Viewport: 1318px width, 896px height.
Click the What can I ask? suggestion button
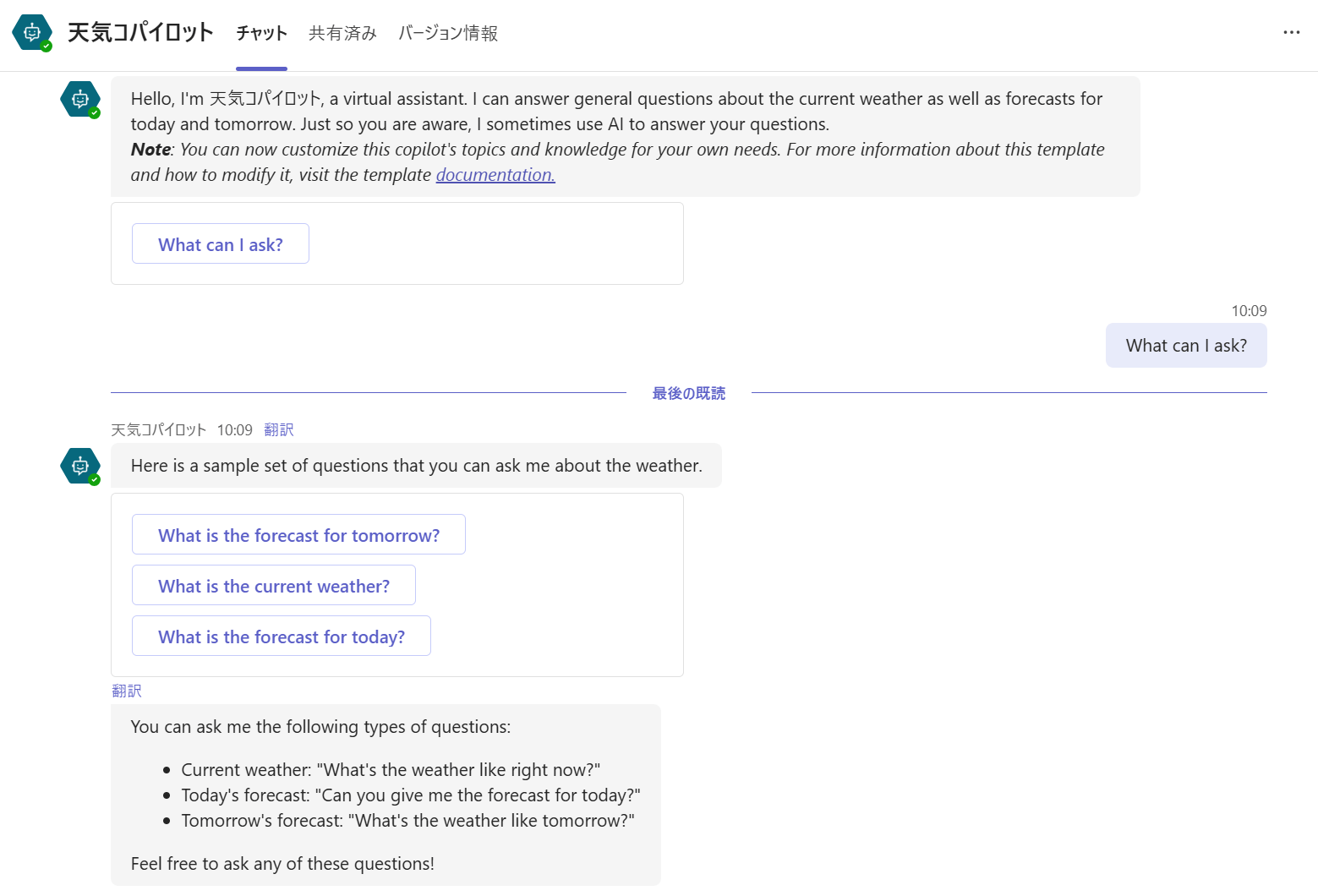click(x=221, y=244)
